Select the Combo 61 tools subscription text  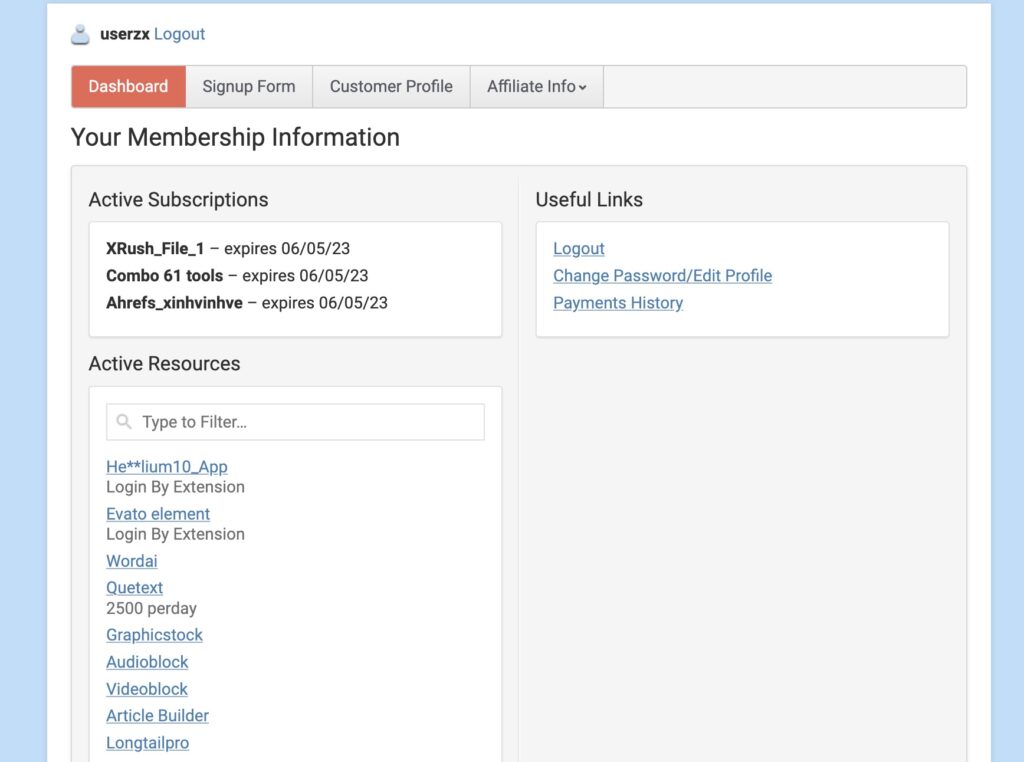(165, 276)
